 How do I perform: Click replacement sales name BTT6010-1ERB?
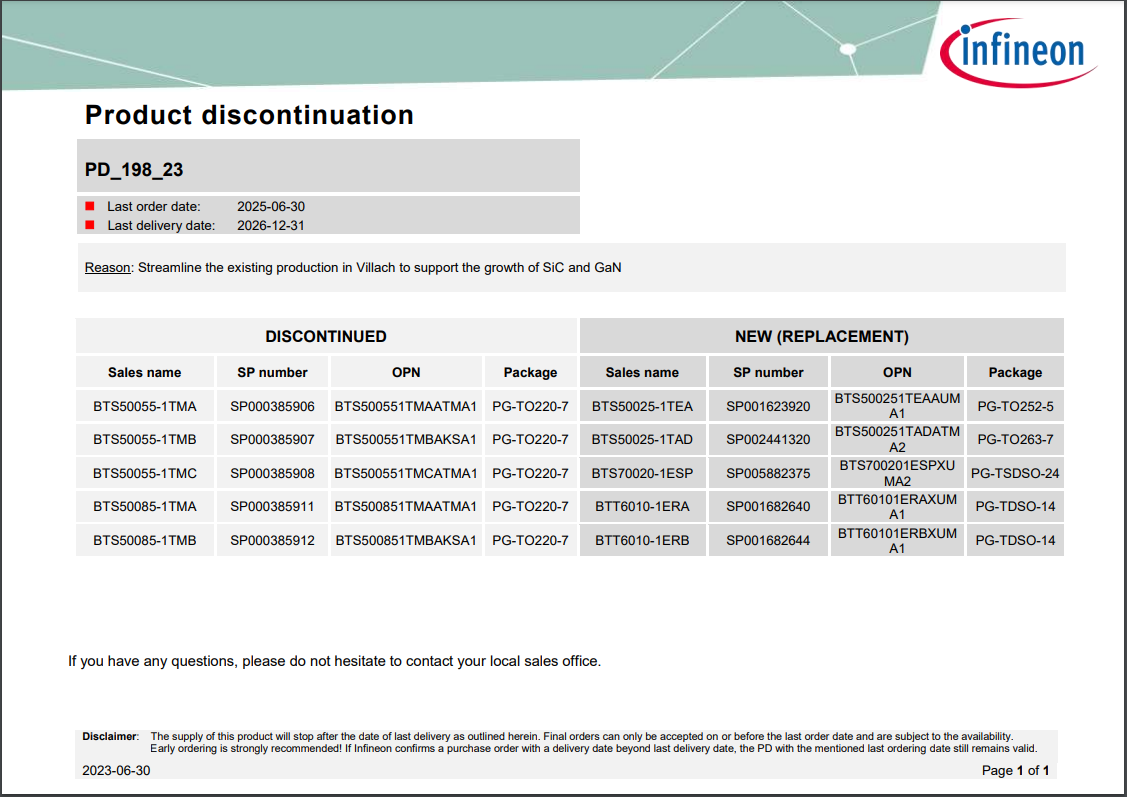pyautogui.click(x=642, y=540)
